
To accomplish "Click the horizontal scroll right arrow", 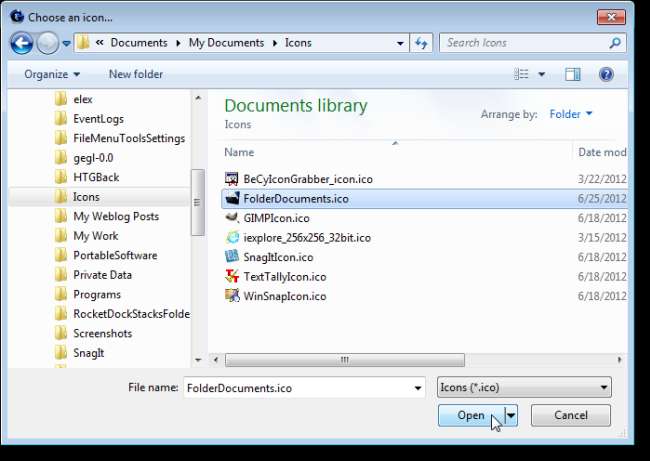I will pyautogui.click(x=620, y=359).
